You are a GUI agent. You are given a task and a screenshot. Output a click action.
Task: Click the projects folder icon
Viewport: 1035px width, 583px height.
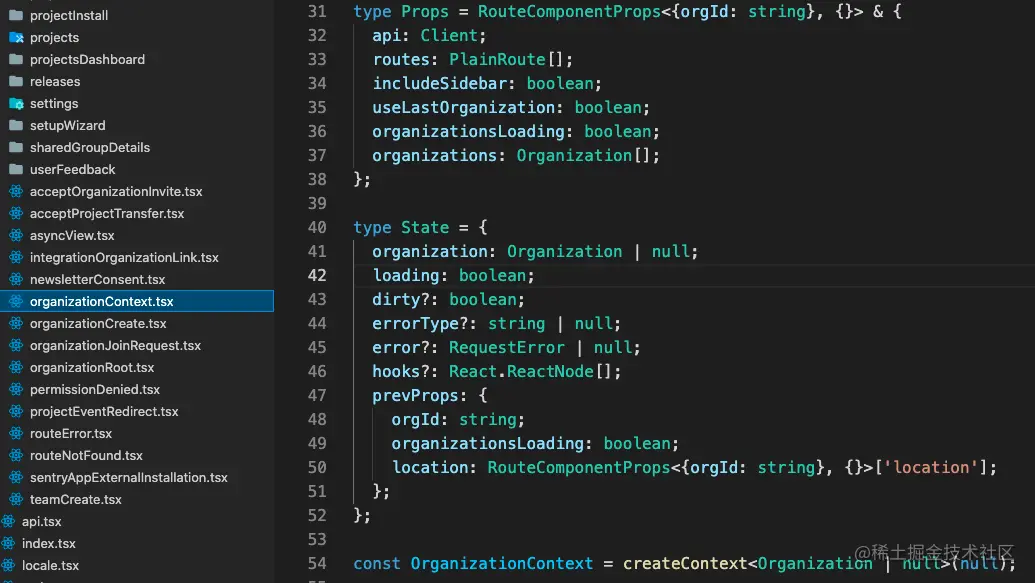click(16, 37)
